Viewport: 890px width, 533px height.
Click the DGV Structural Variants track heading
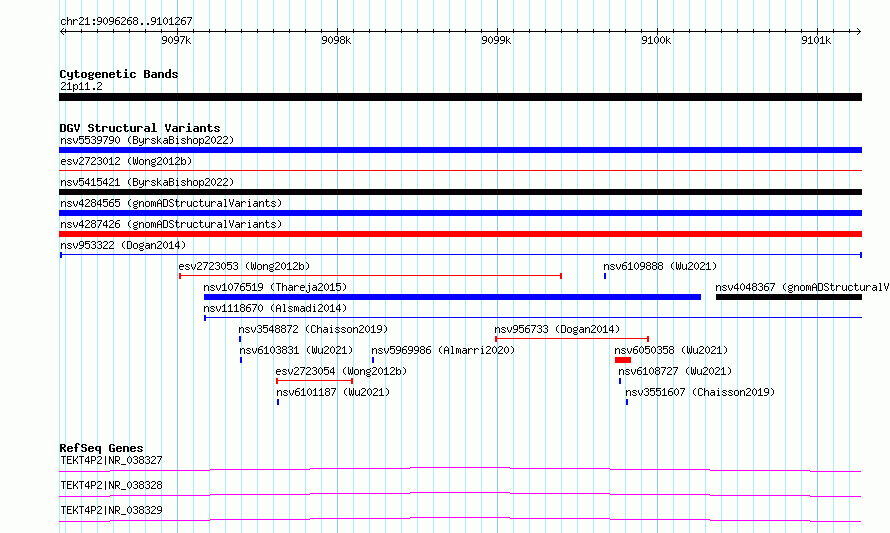tap(140, 128)
